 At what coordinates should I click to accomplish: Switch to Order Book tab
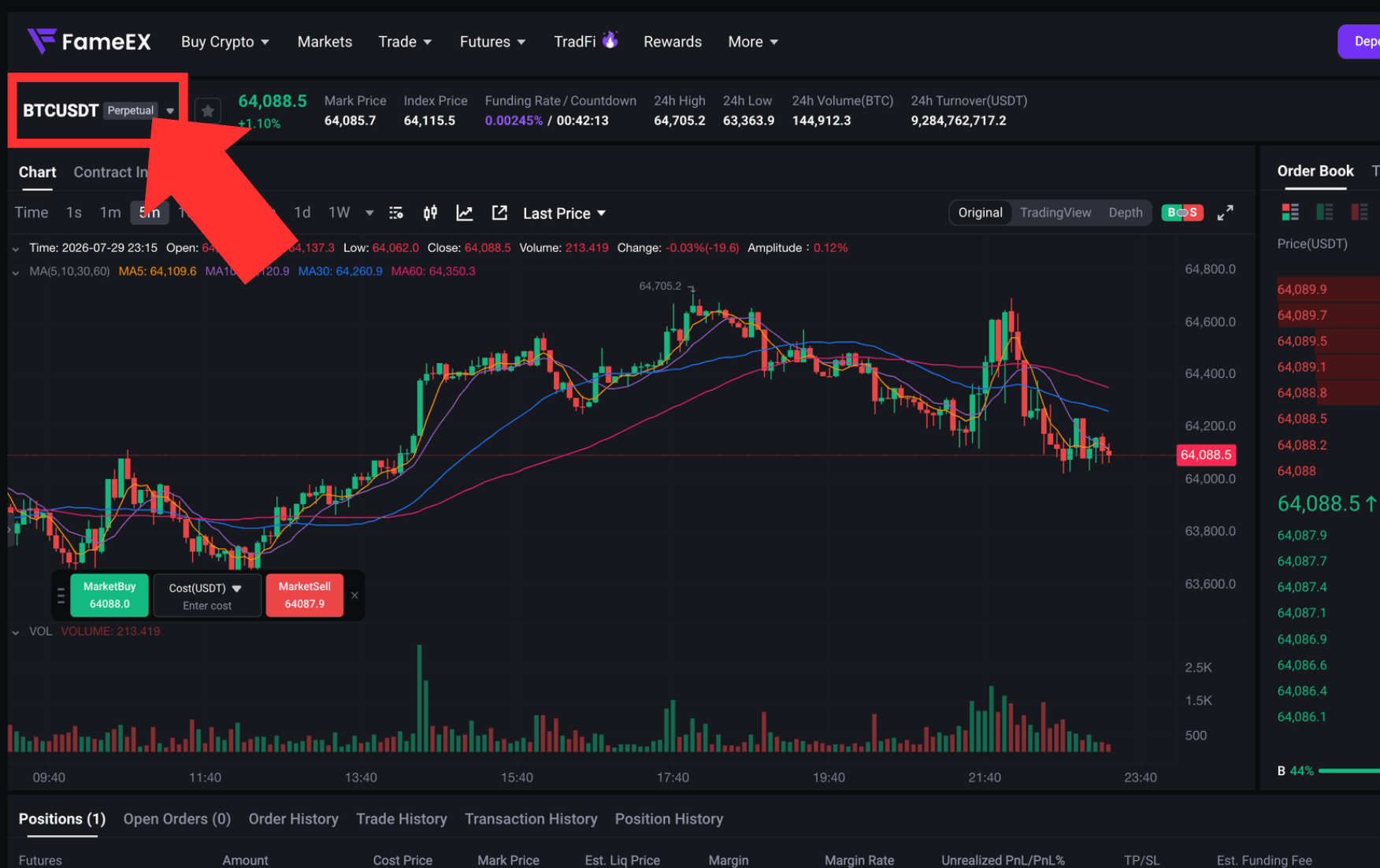(1315, 171)
